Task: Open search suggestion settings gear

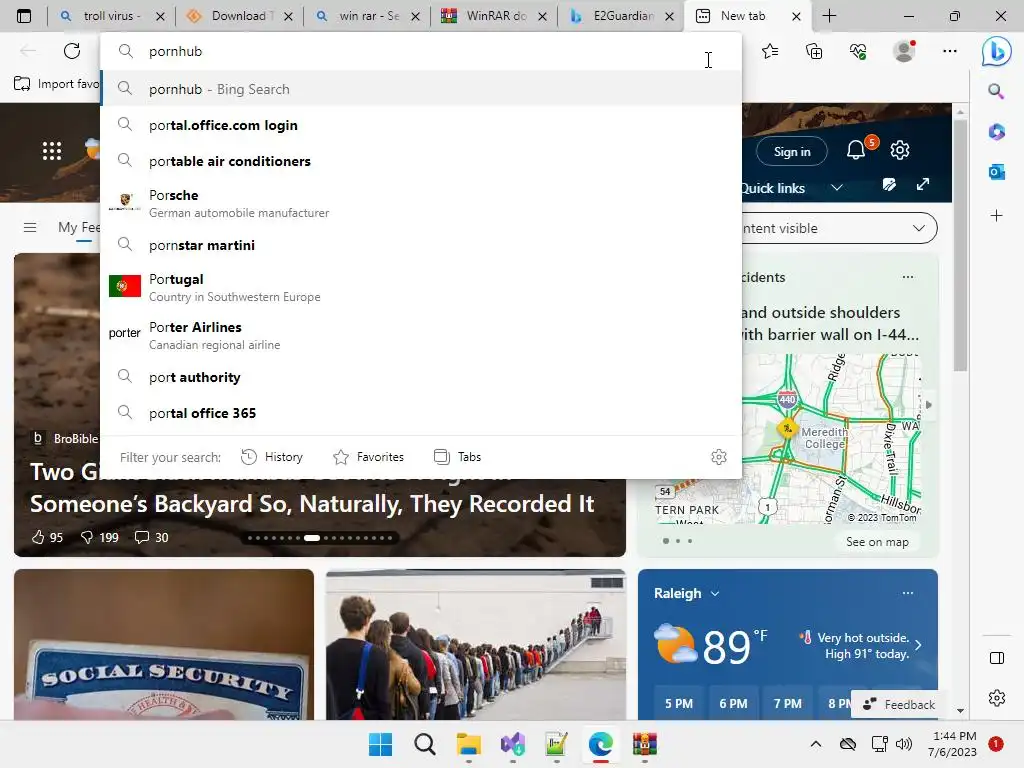Action: 718,456
